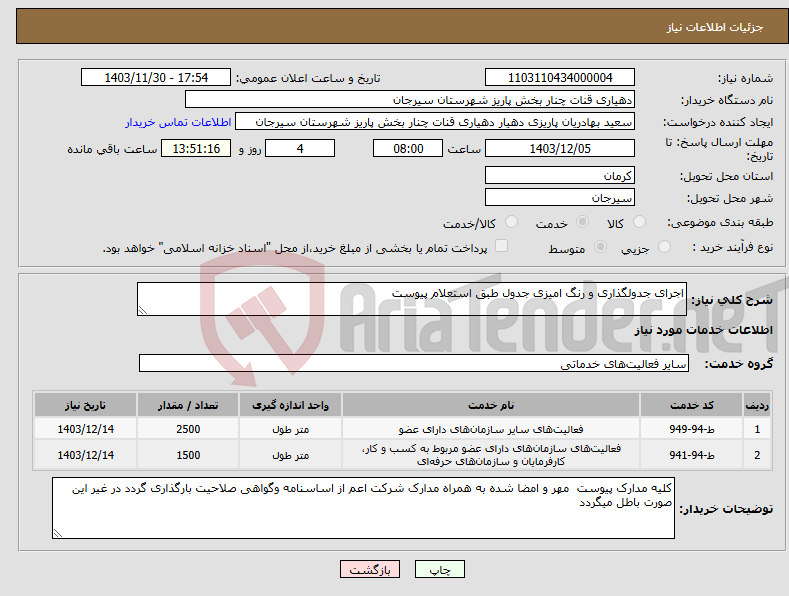Open the اطلاعات تماس خریدار link

[178, 122]
